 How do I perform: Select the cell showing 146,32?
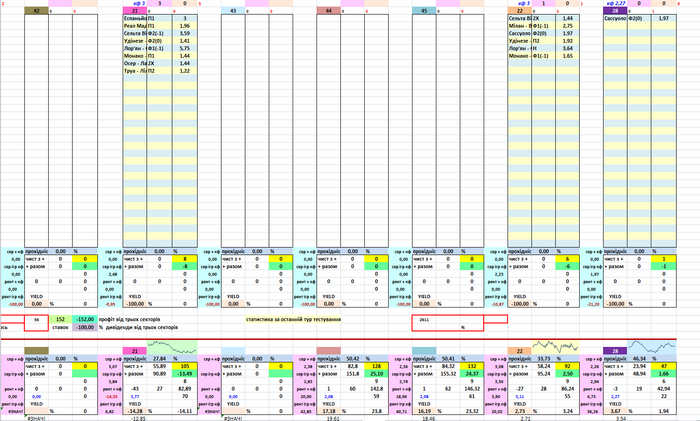coord(472,389)
